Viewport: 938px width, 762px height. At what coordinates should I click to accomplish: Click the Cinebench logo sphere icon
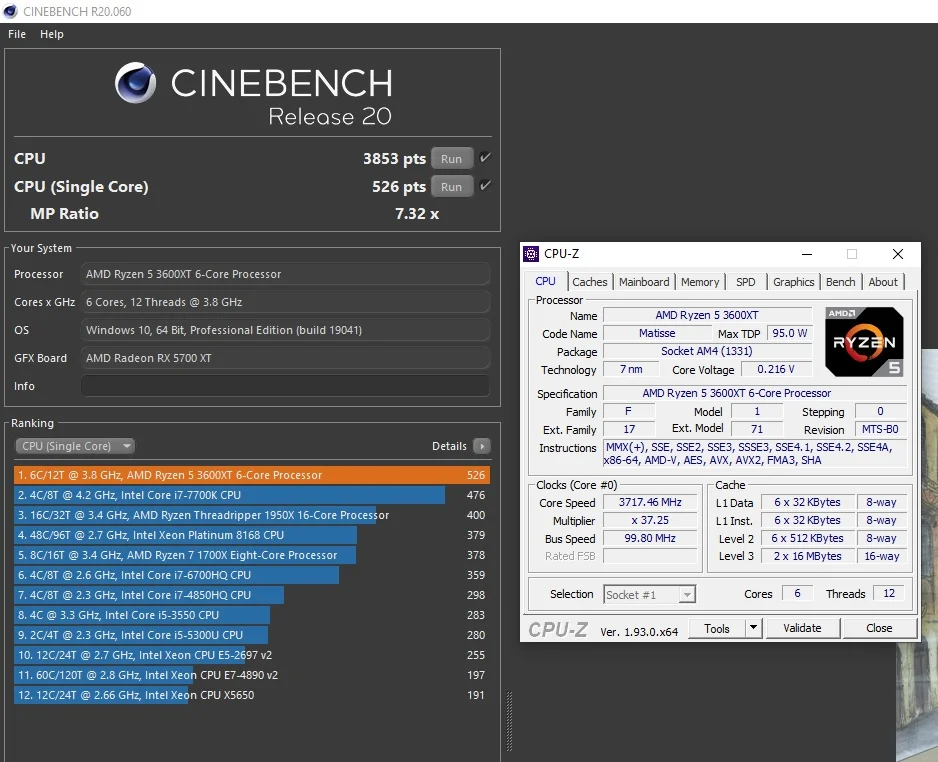(x=135, y=83)
